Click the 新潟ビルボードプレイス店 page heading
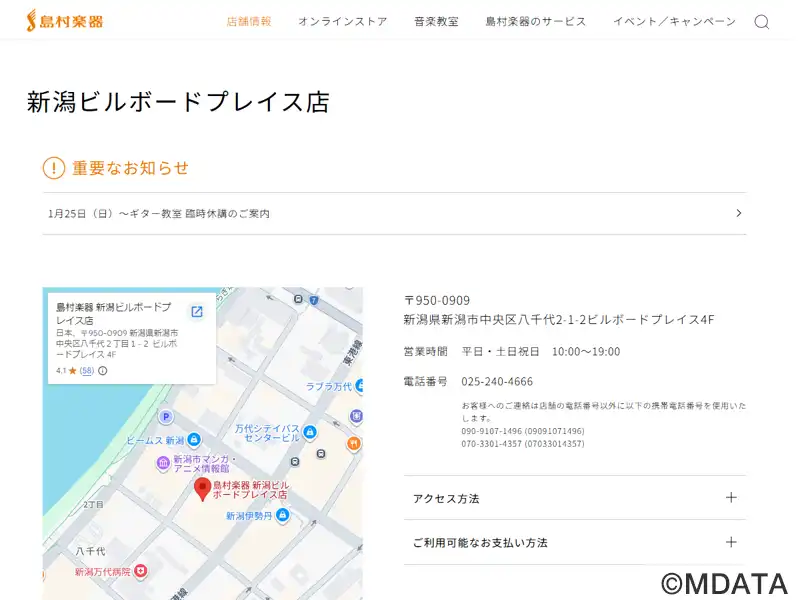 click(178, 102)
